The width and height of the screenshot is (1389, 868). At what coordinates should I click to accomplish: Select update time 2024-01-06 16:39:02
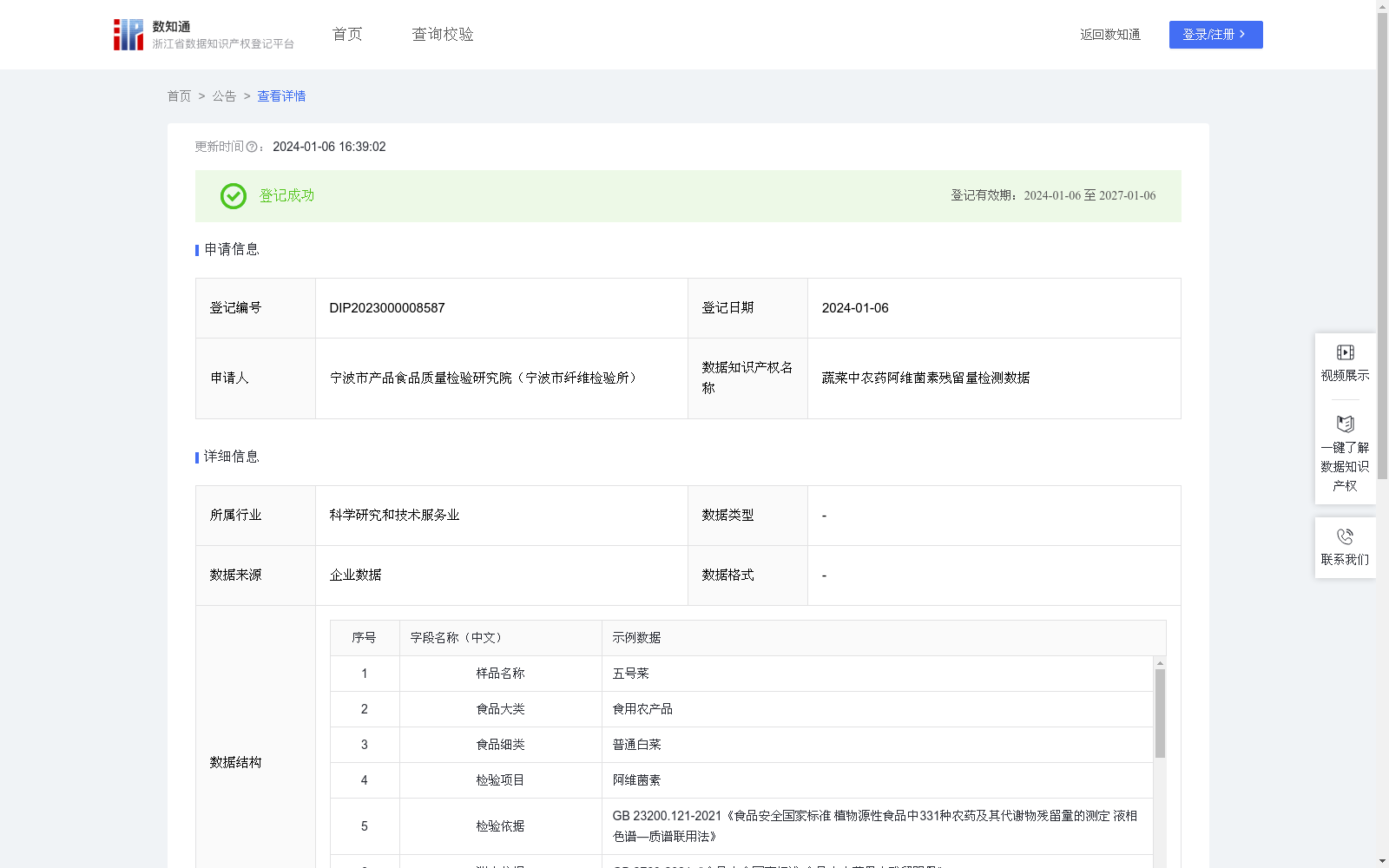[329, 148]
